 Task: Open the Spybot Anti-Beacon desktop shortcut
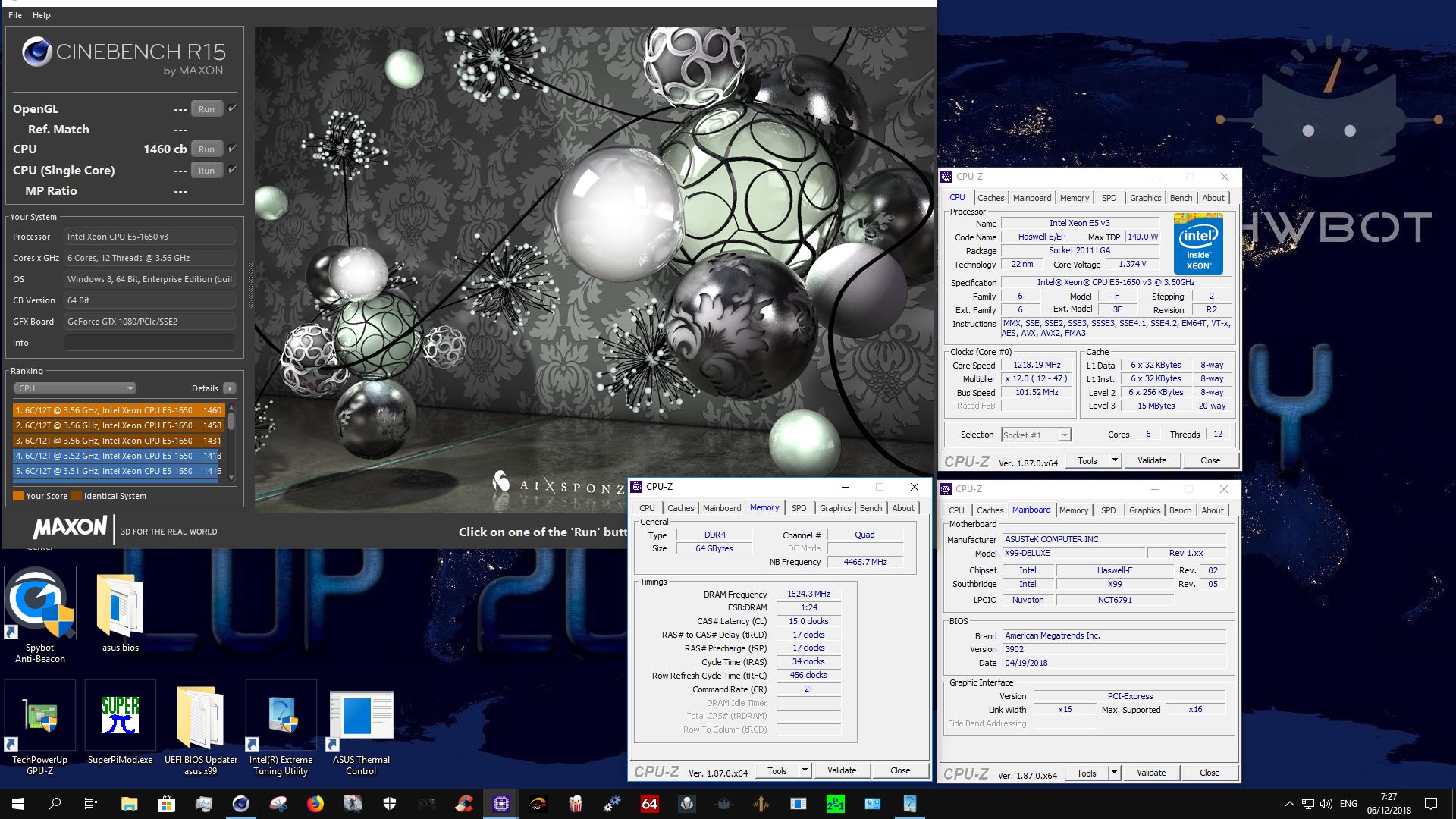[39, 616]
